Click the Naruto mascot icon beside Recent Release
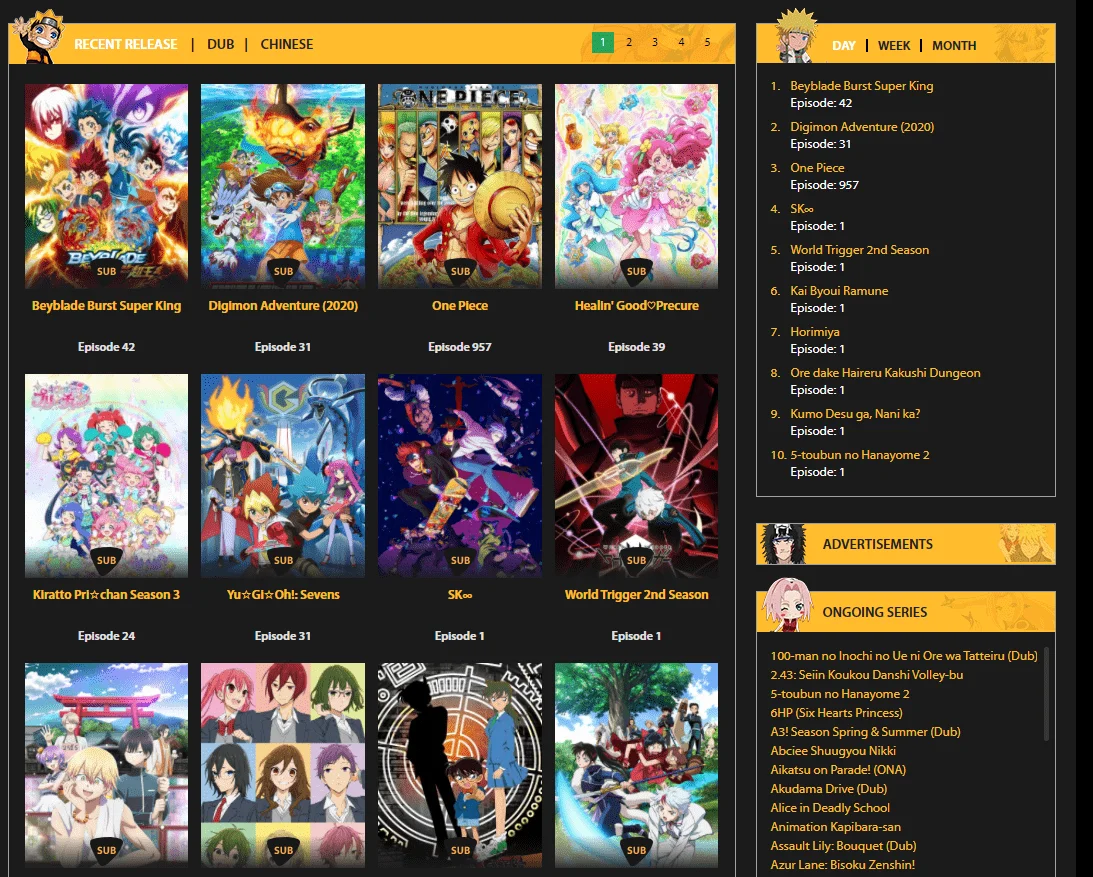1093x877 pixels. [x=37, y=36]
